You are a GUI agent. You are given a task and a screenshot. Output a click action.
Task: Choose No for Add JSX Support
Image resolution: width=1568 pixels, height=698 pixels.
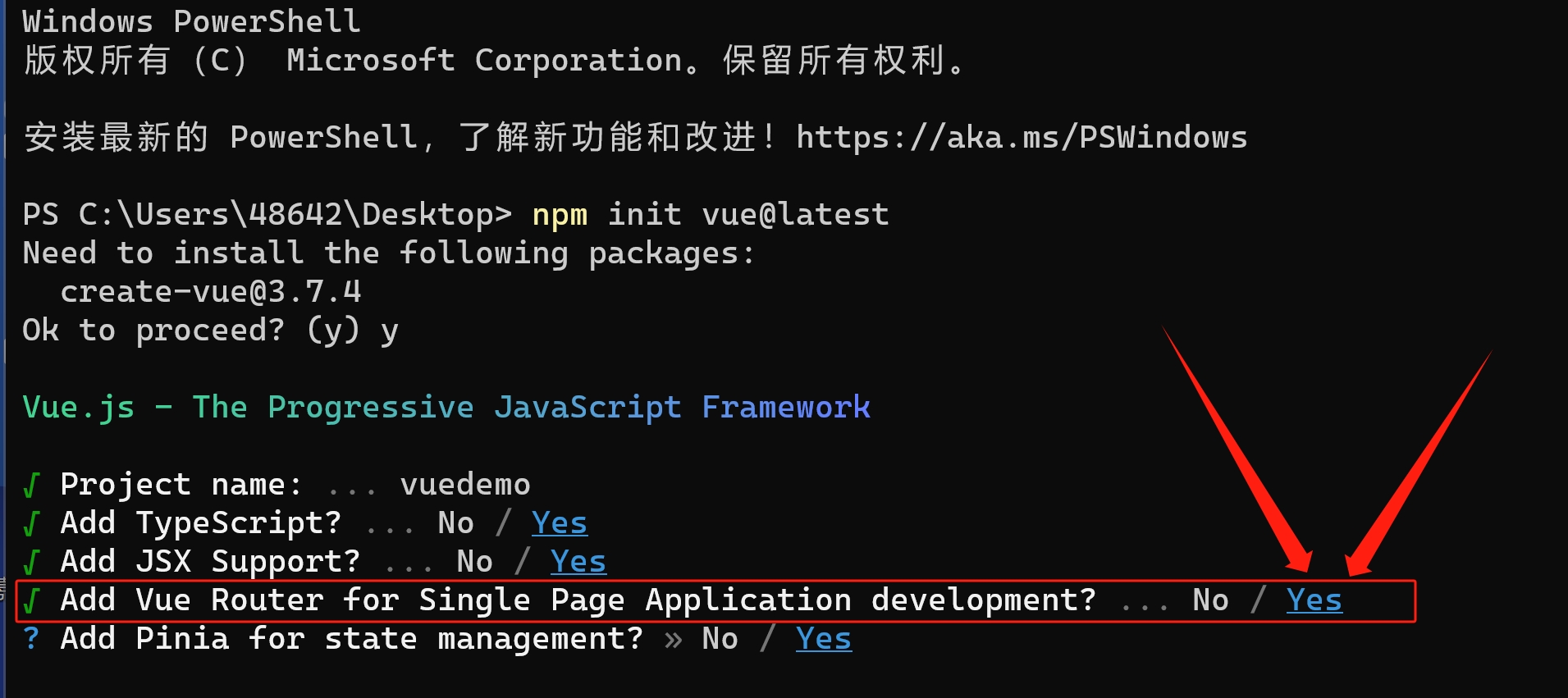click(474, 562)
